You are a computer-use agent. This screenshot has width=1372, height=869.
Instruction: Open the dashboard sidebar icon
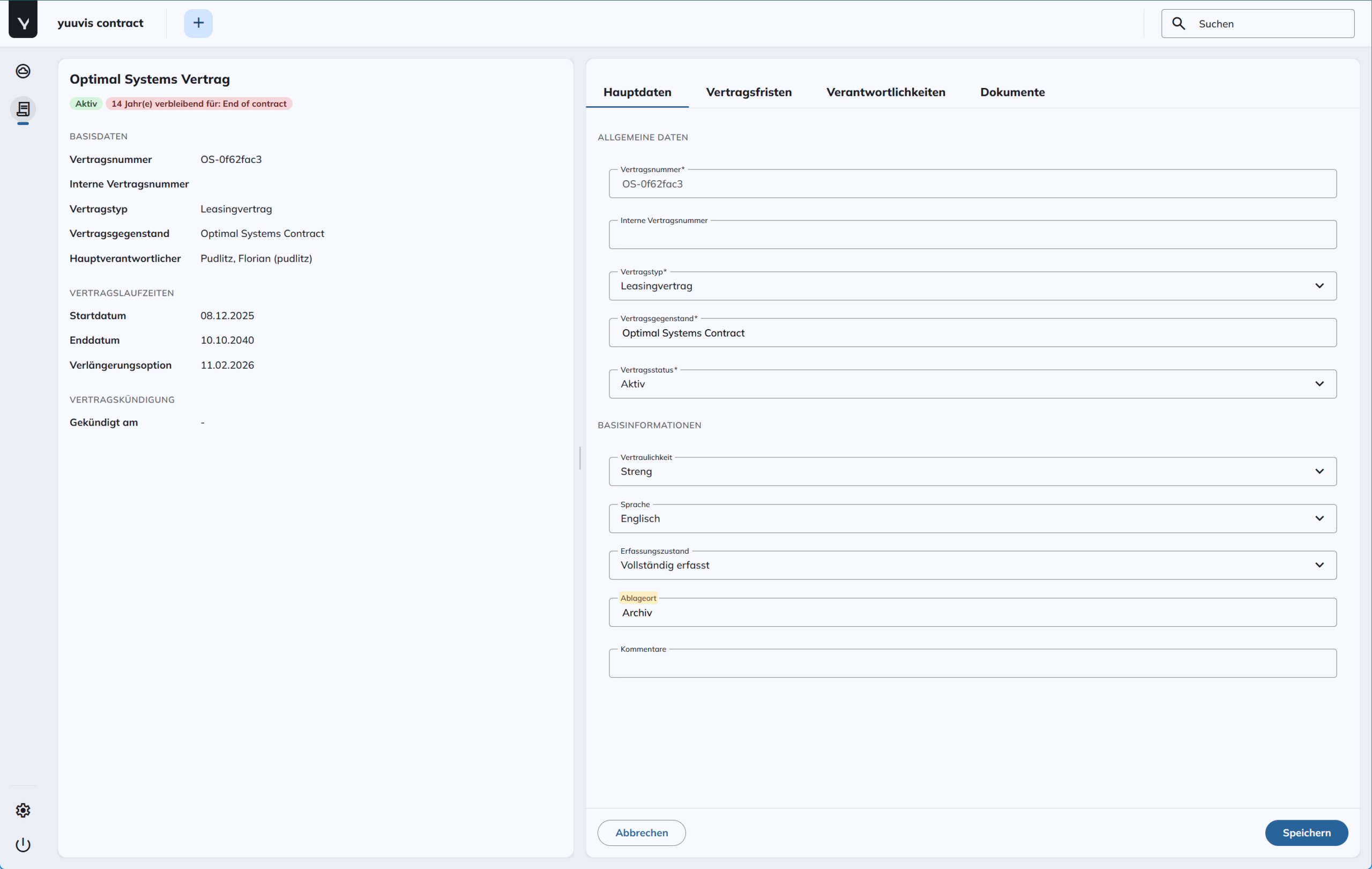click(x=23, y=71)
